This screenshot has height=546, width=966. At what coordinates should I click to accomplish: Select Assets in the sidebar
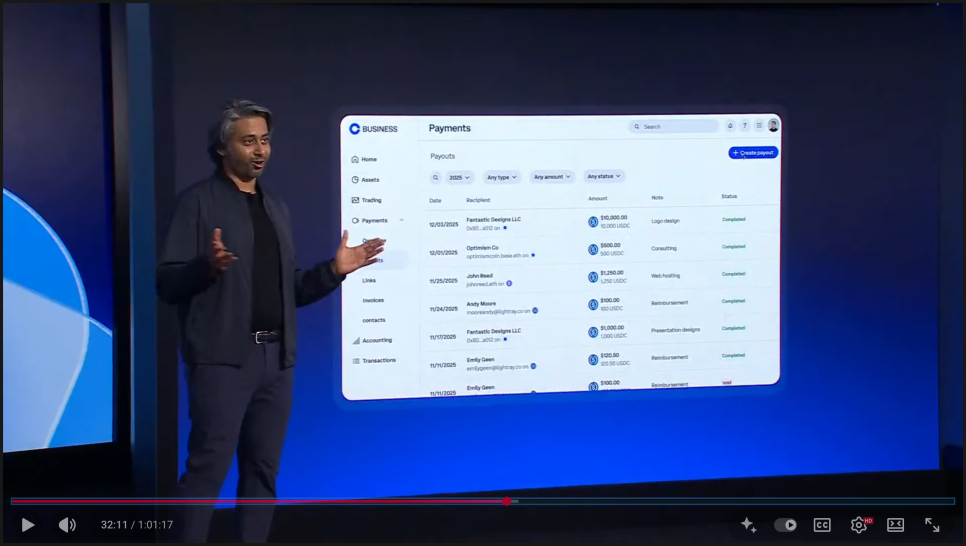click(369, 180)
